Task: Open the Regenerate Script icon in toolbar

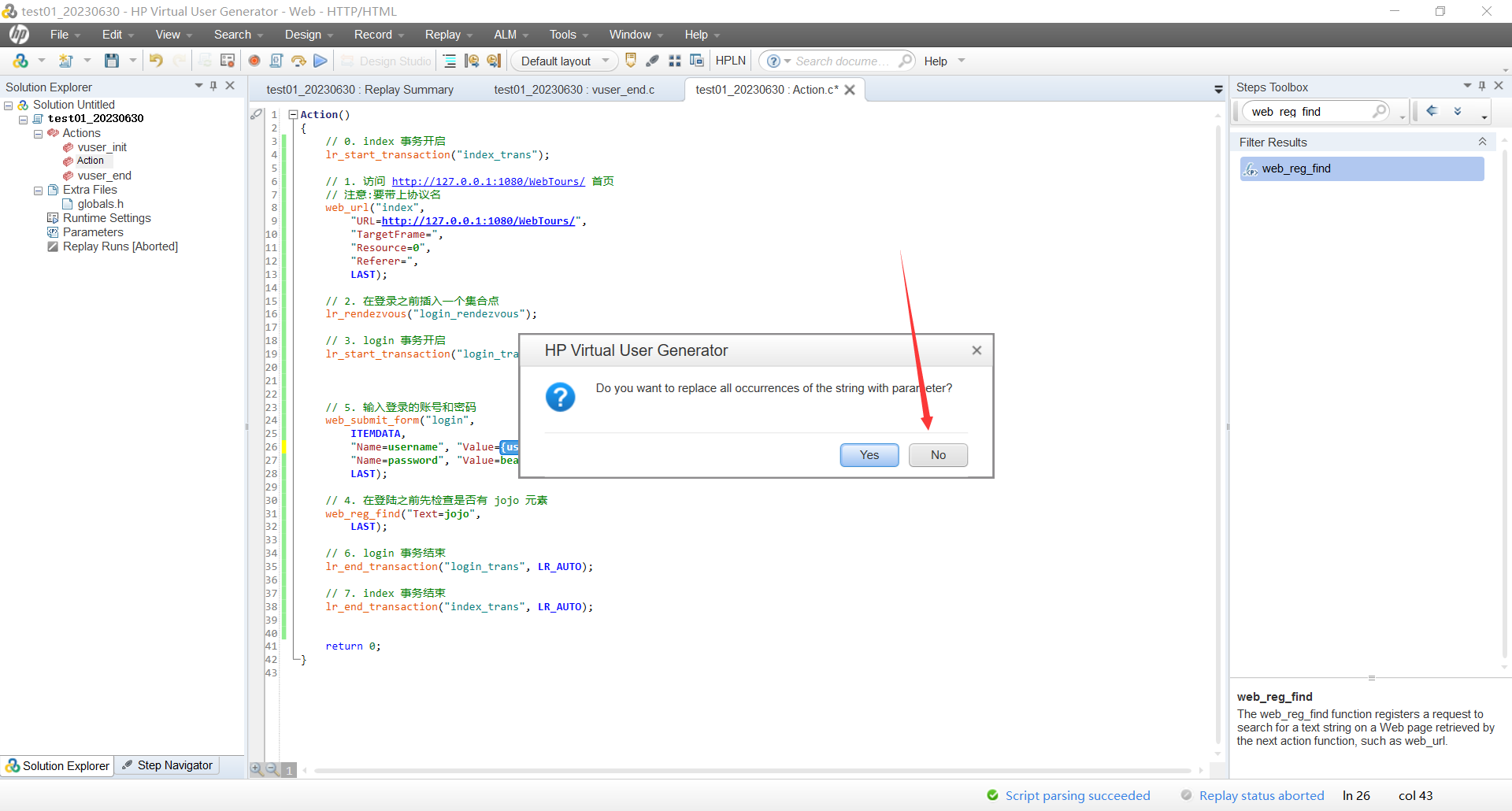Action: click(228, 61)
